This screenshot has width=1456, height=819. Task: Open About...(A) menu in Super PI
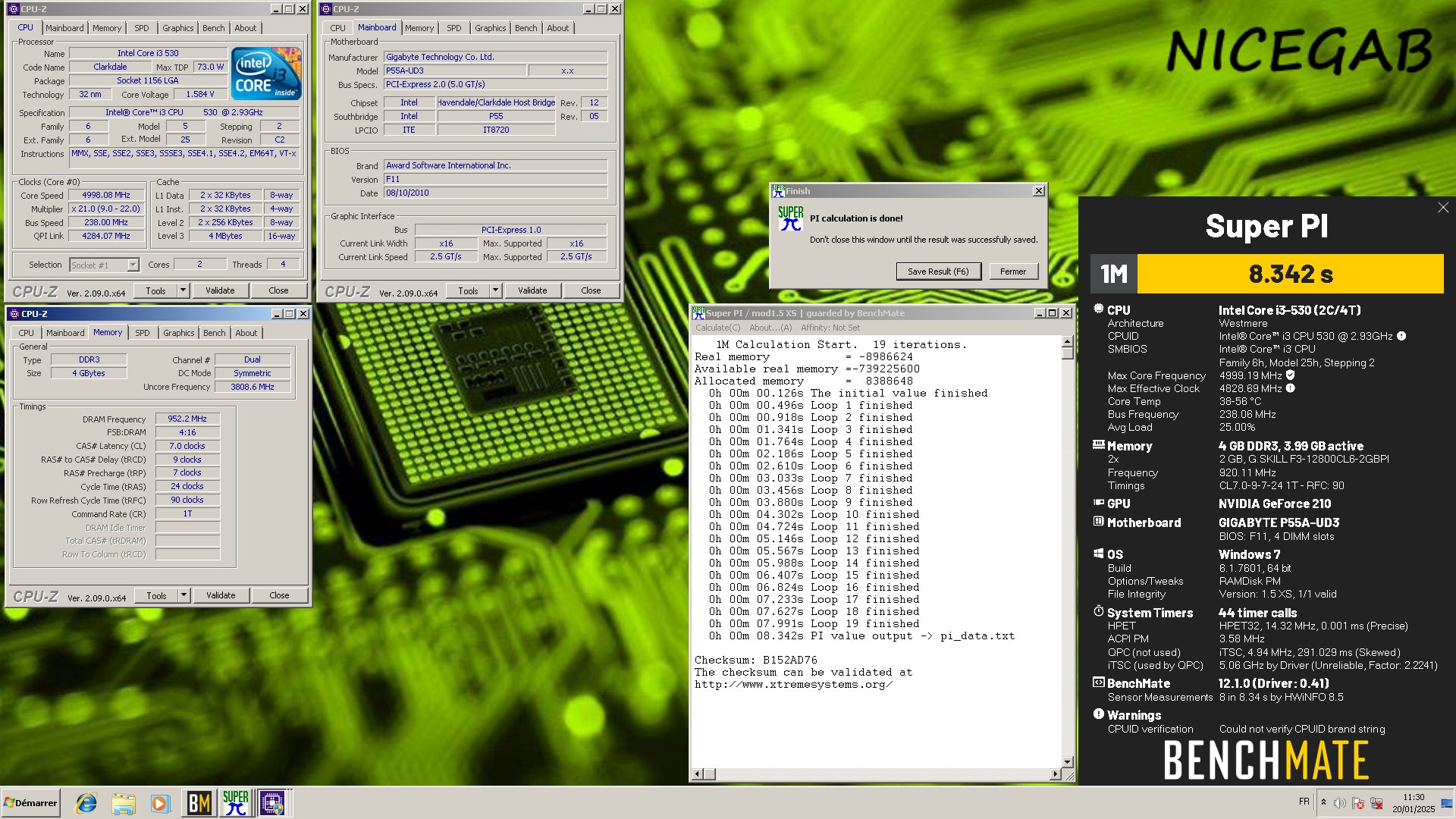click(770, 328)
